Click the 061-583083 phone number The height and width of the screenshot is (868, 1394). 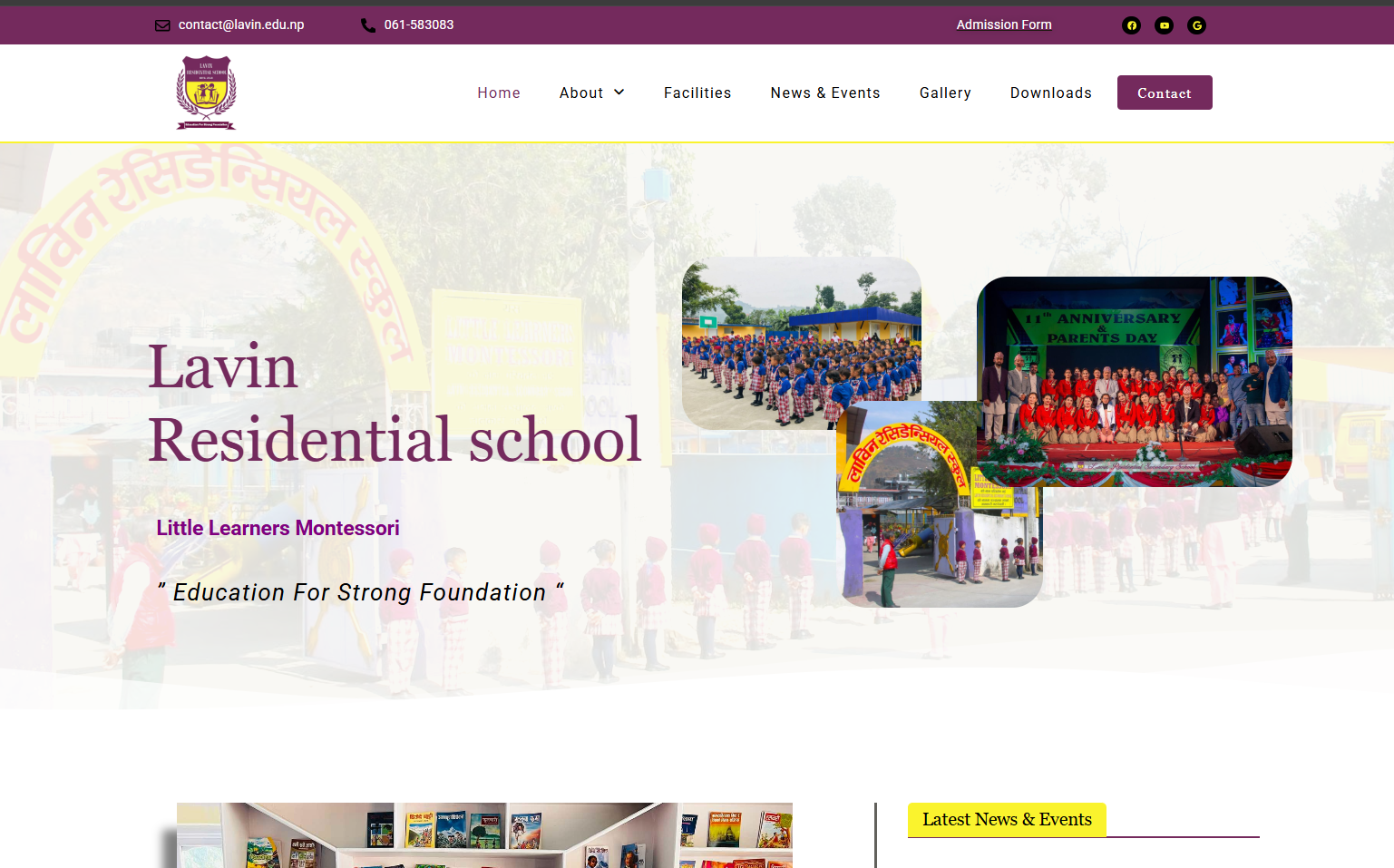418,24
